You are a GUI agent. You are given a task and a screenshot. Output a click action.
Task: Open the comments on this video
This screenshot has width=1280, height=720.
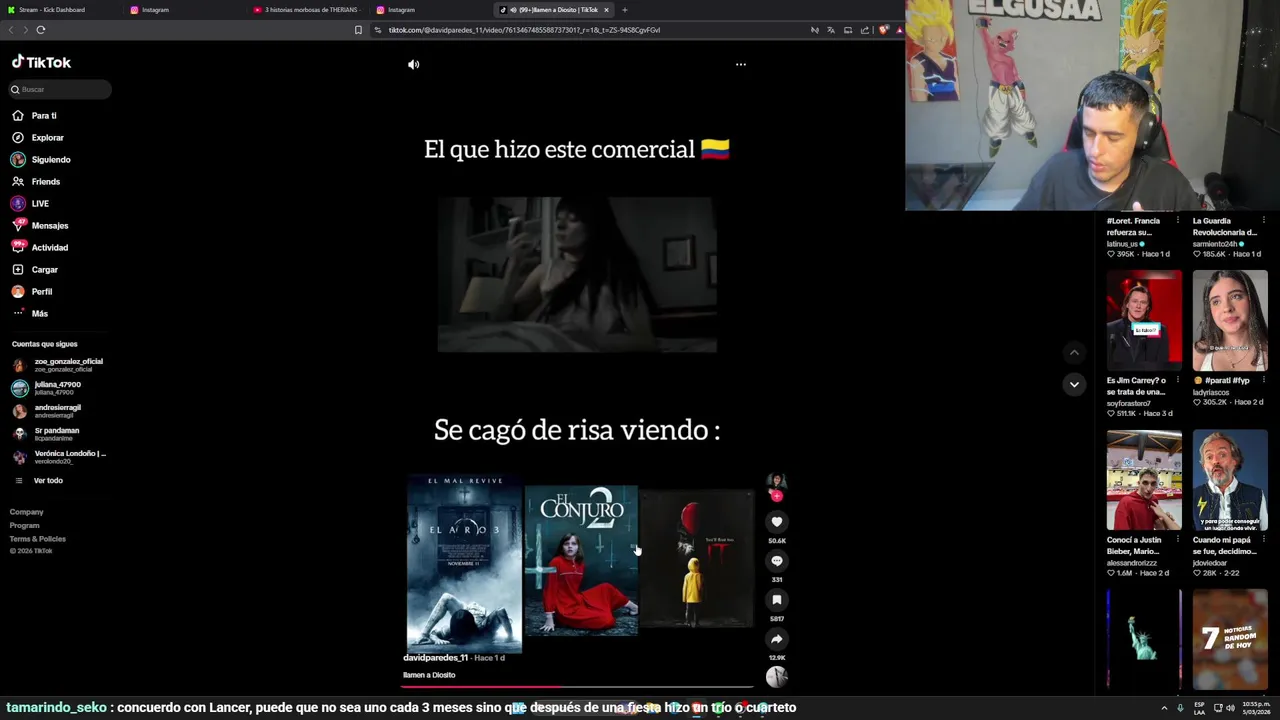[x=777, y=560]
